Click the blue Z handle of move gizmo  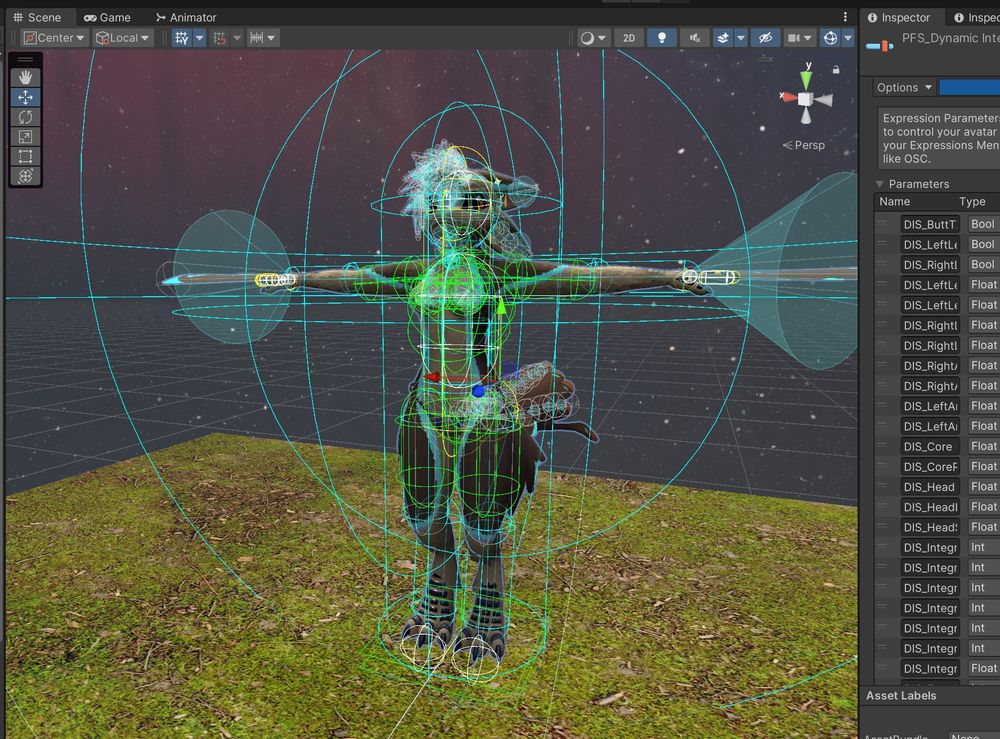click(478, 391)
